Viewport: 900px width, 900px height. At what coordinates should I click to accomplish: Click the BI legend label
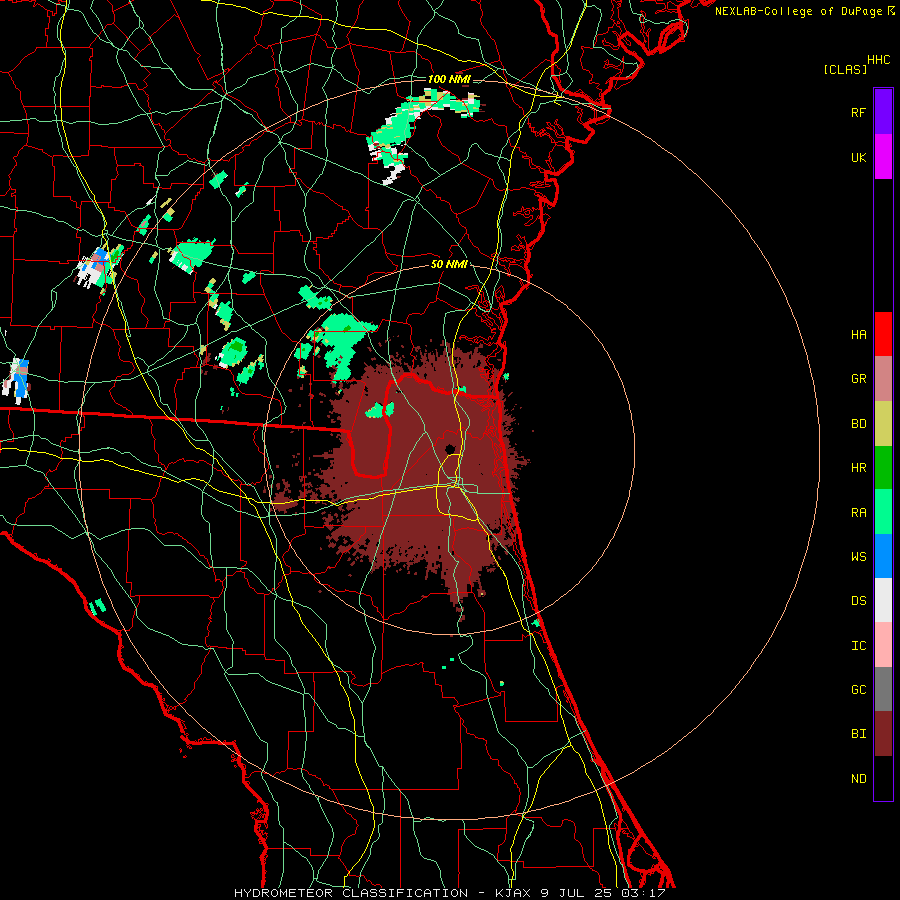(858, 734)
